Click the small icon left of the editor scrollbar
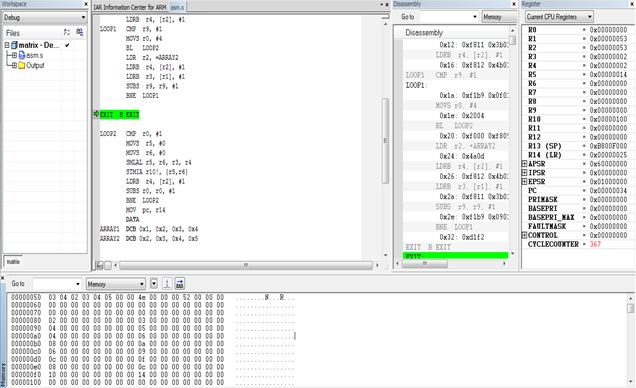The image size is (636, 388). pyautogui.click(x=99, y=266)
